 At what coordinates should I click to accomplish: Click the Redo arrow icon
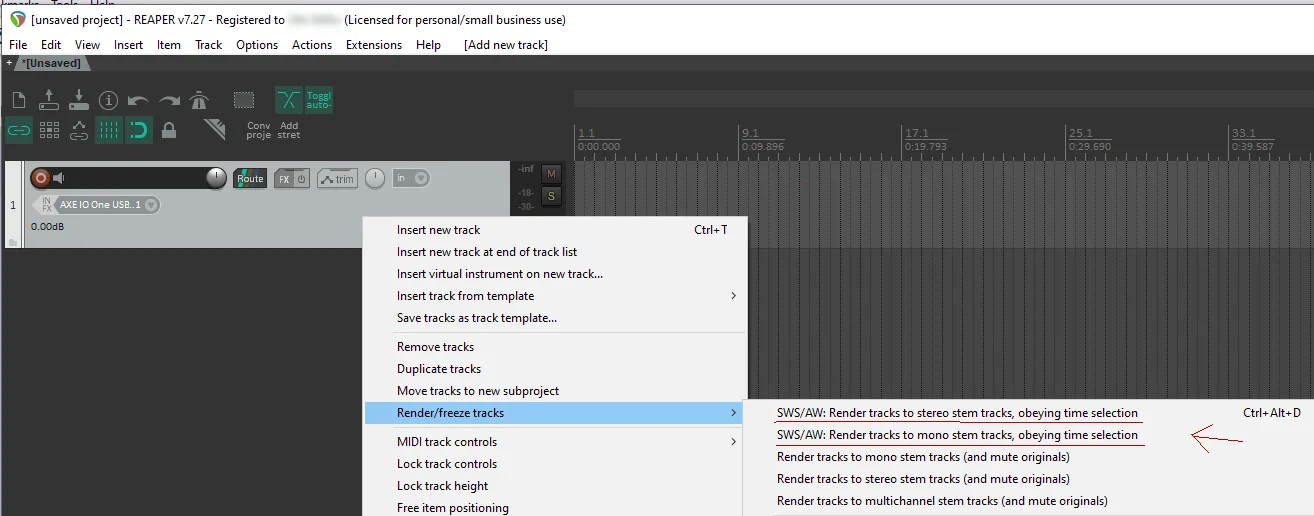[x=169, y=100]
